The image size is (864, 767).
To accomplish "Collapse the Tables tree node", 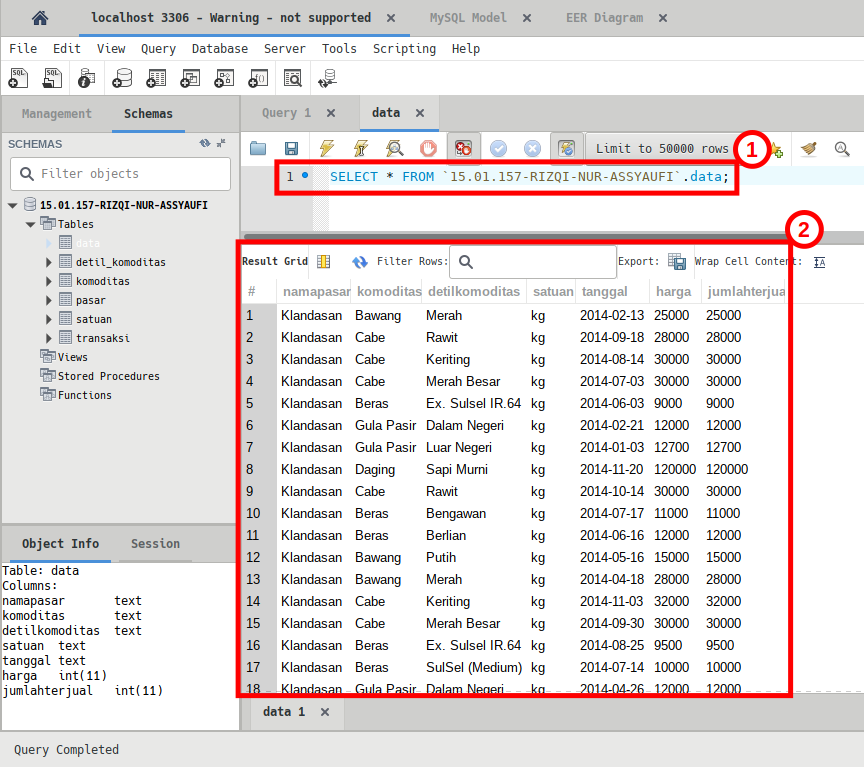I will 30,224.
